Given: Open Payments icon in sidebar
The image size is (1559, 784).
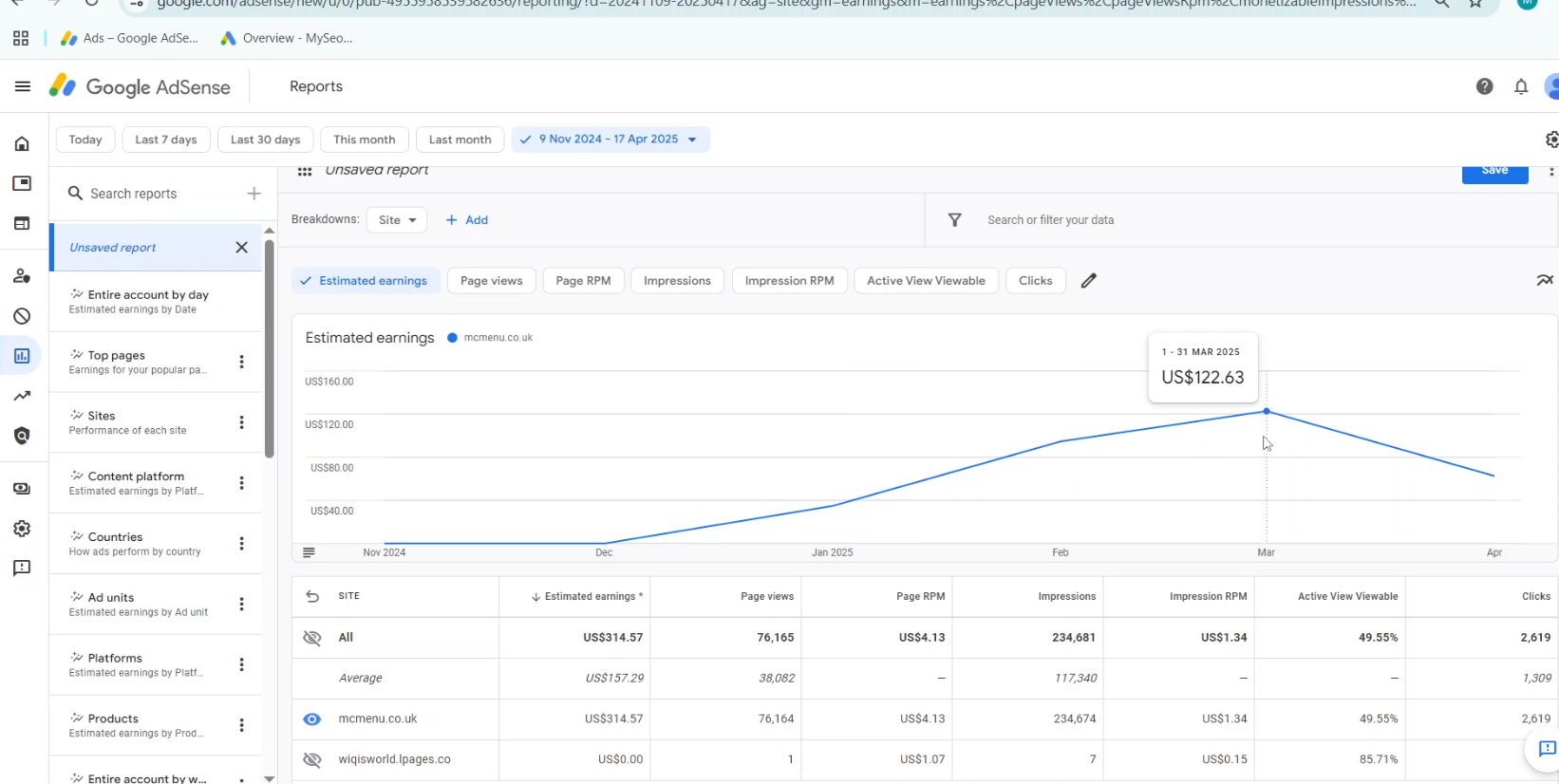Looking at the screenshot, I should coord(22,489).
